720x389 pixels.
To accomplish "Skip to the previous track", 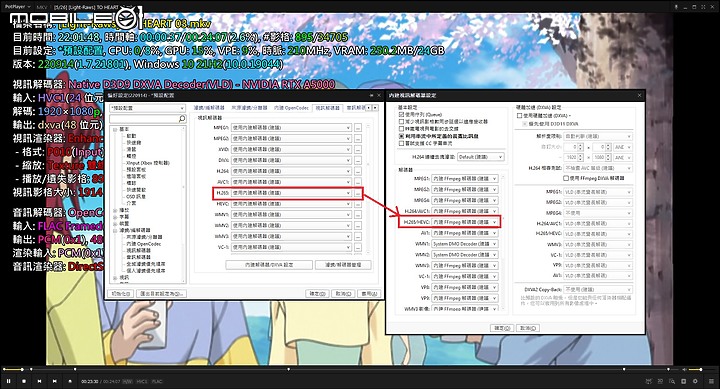I will coord(39,381).
